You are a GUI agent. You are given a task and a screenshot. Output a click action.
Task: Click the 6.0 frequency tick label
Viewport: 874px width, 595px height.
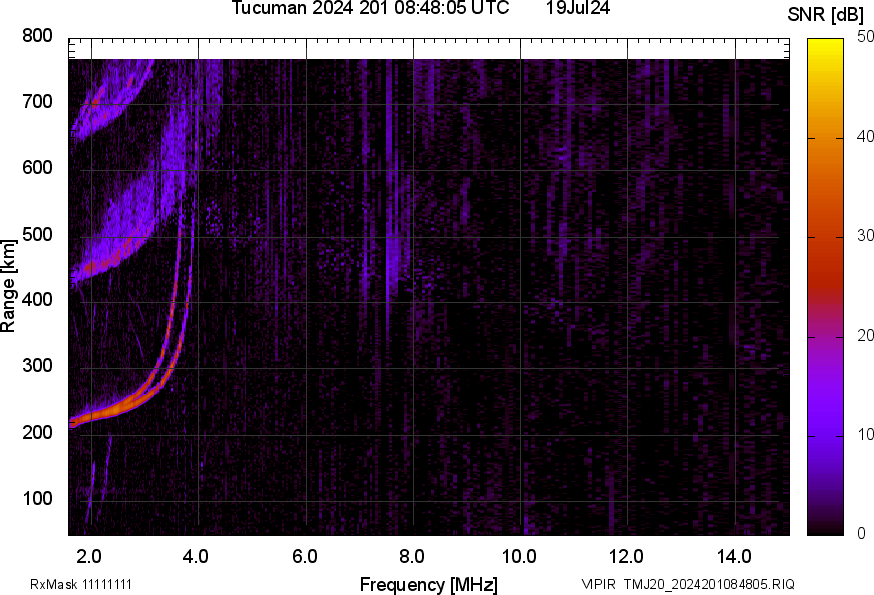tap(304, 556)
